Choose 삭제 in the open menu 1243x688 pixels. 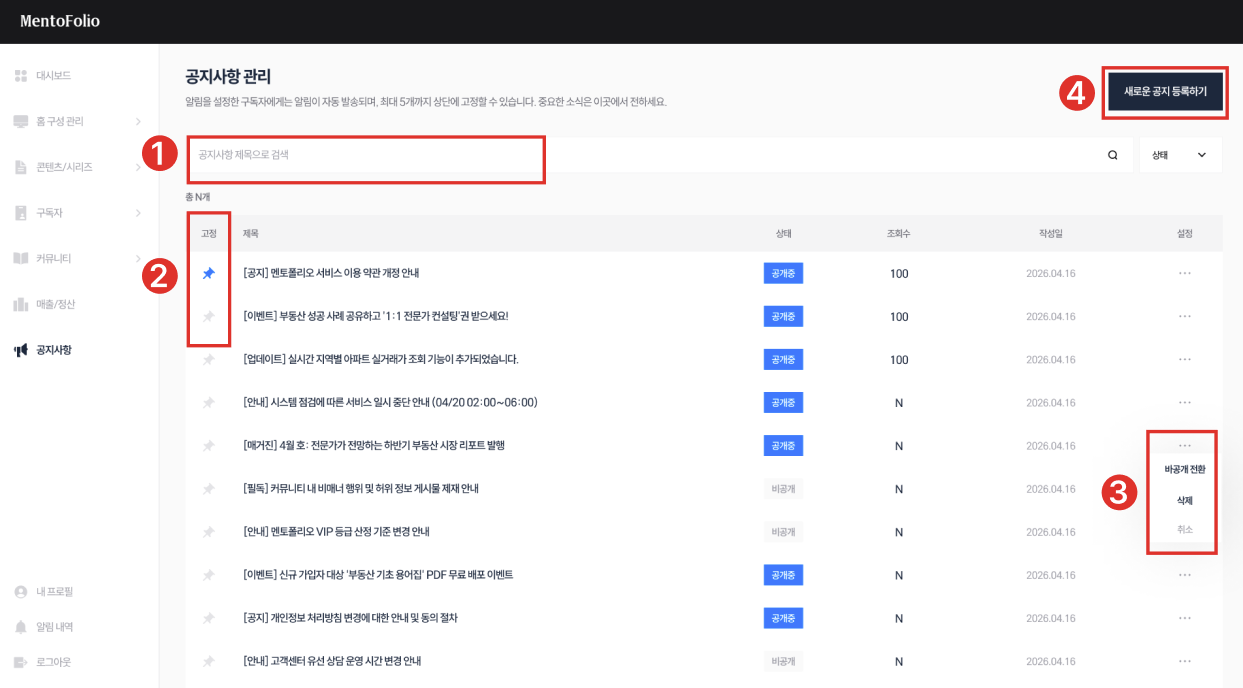pos(1185,500)
